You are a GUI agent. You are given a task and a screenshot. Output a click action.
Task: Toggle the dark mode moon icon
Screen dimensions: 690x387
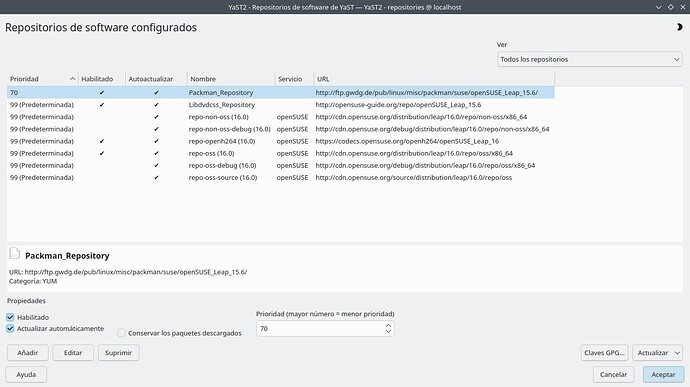click(679, 27)
